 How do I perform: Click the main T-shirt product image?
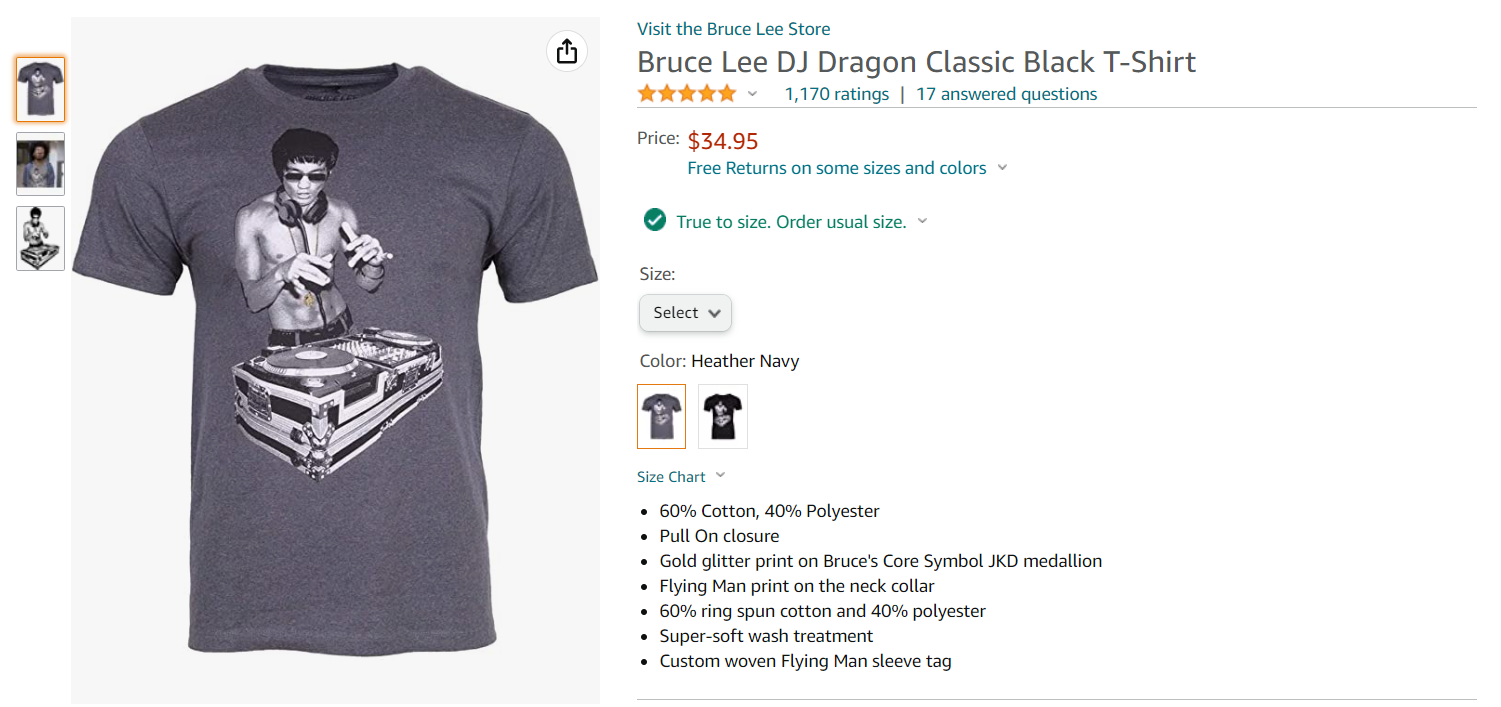click(335, 360)
